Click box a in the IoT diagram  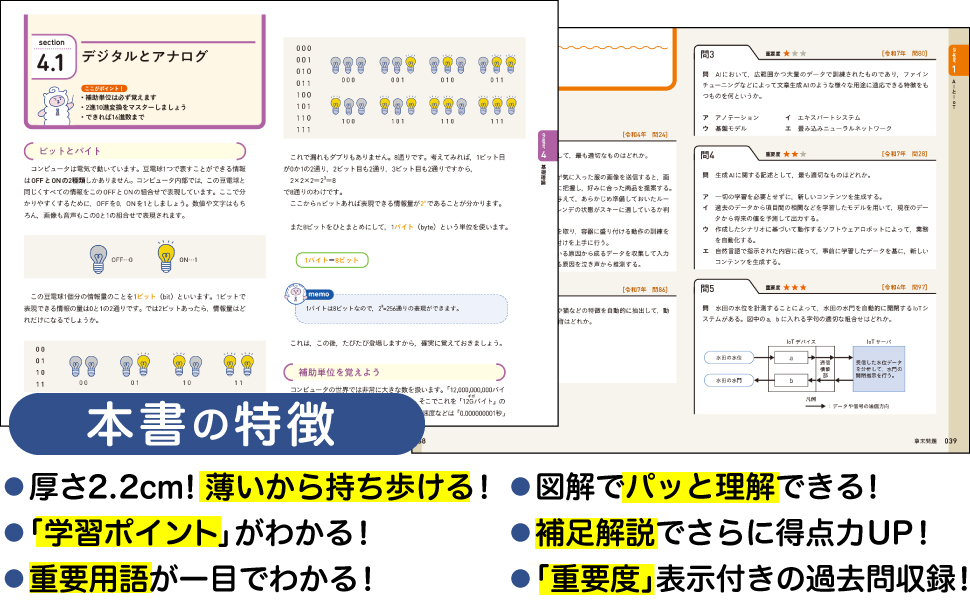pos(790,356)
